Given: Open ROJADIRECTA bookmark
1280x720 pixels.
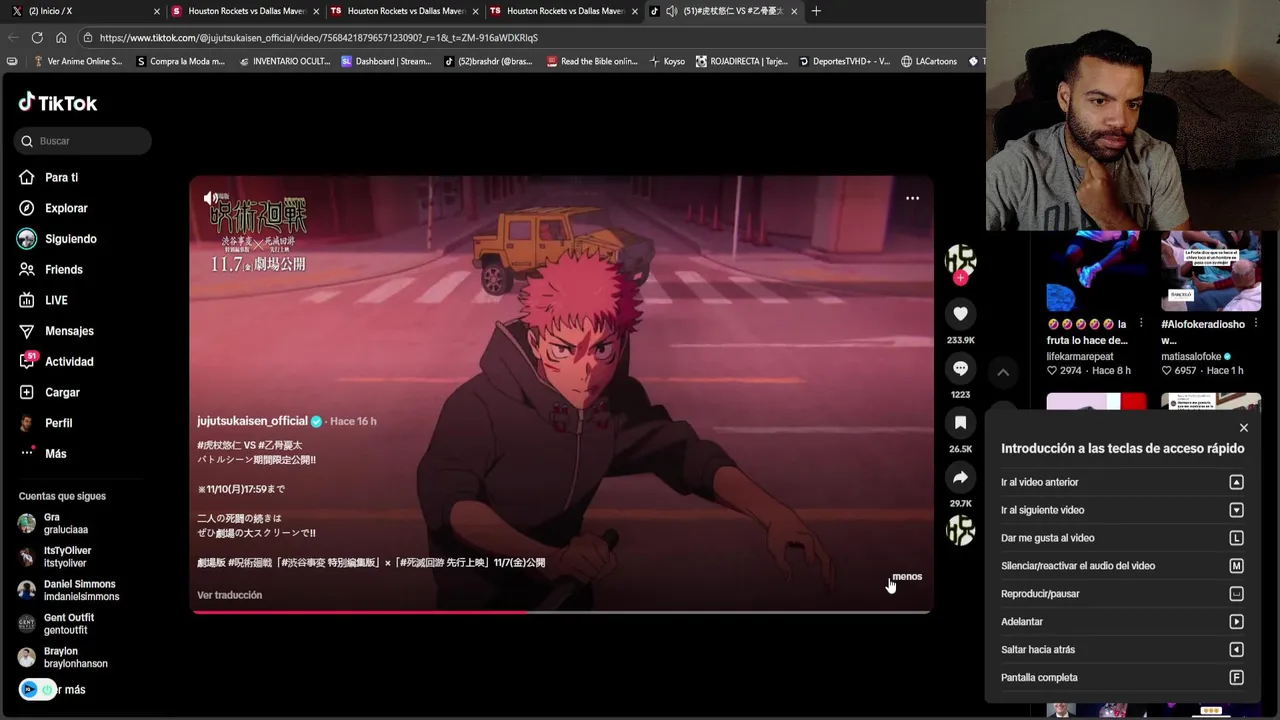Looking at the screenshot, I should pos(741,61).
